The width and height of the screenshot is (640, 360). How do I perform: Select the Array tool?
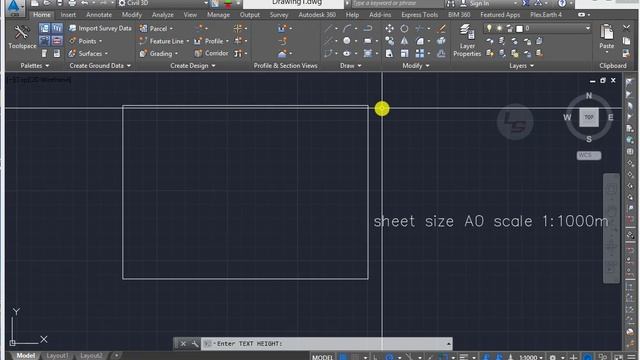click(420, 53)
